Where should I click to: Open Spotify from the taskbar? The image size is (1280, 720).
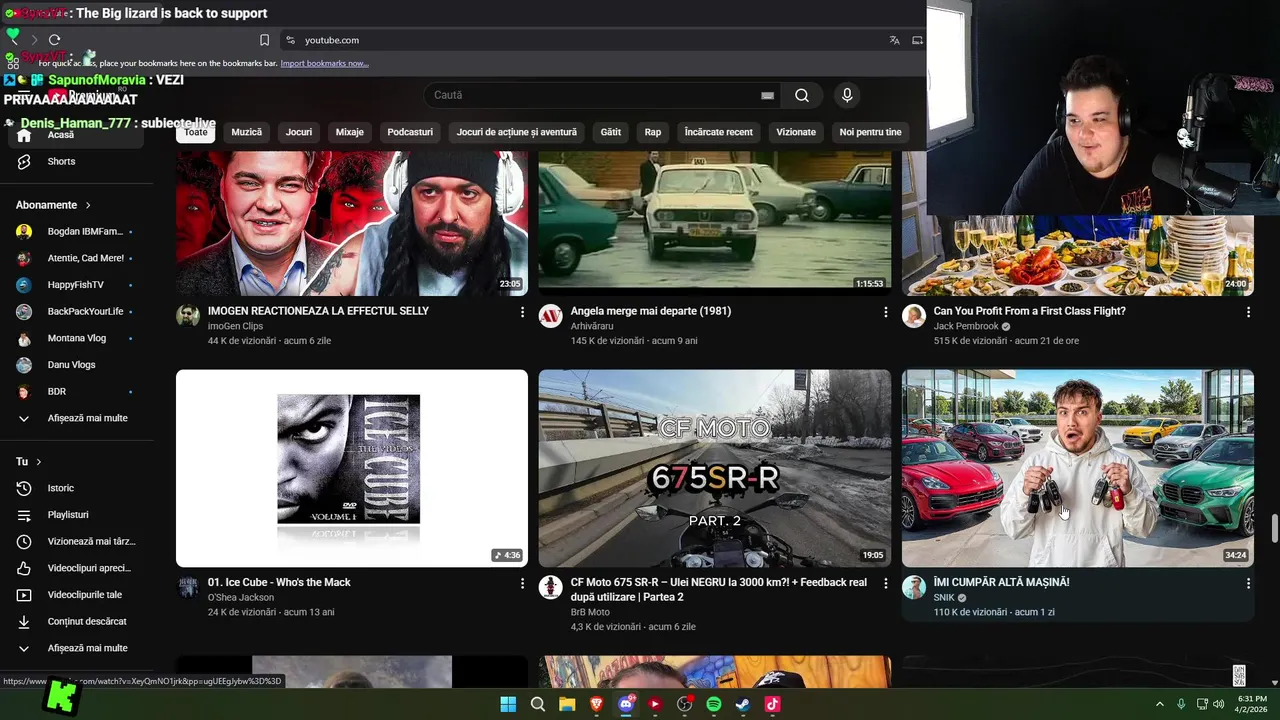714,704
